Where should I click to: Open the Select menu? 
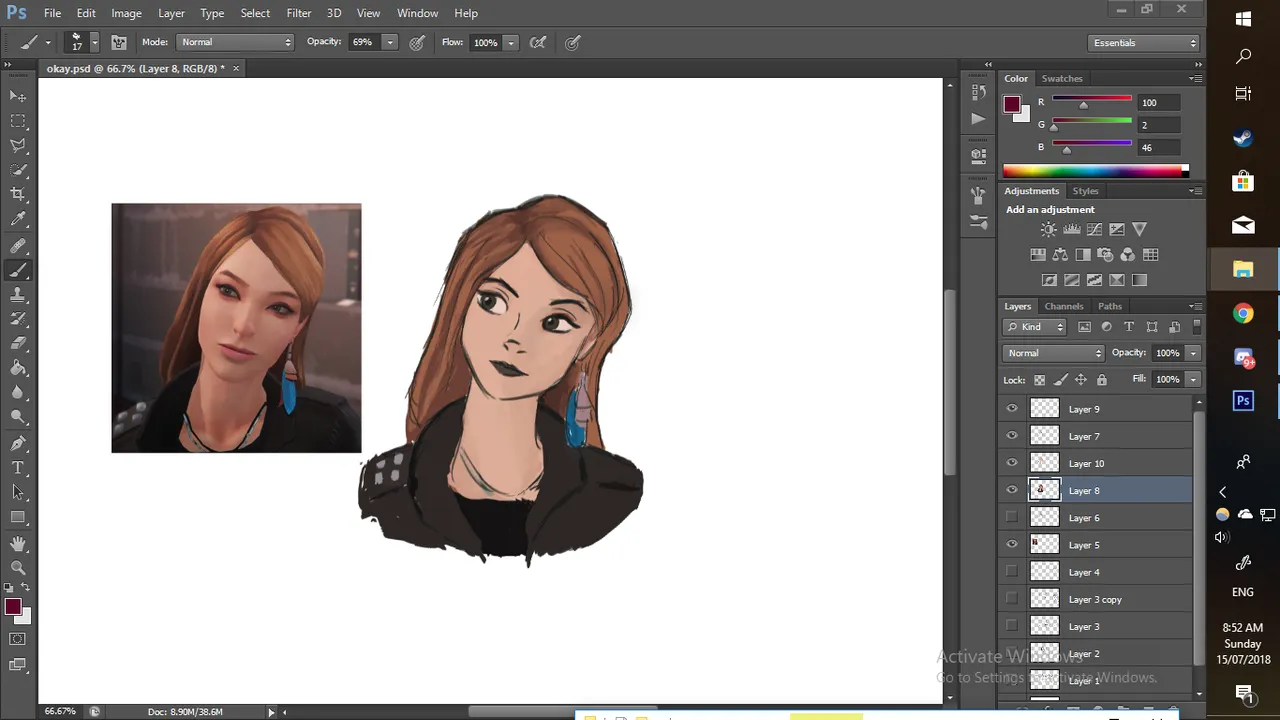(x=255, y=13)
